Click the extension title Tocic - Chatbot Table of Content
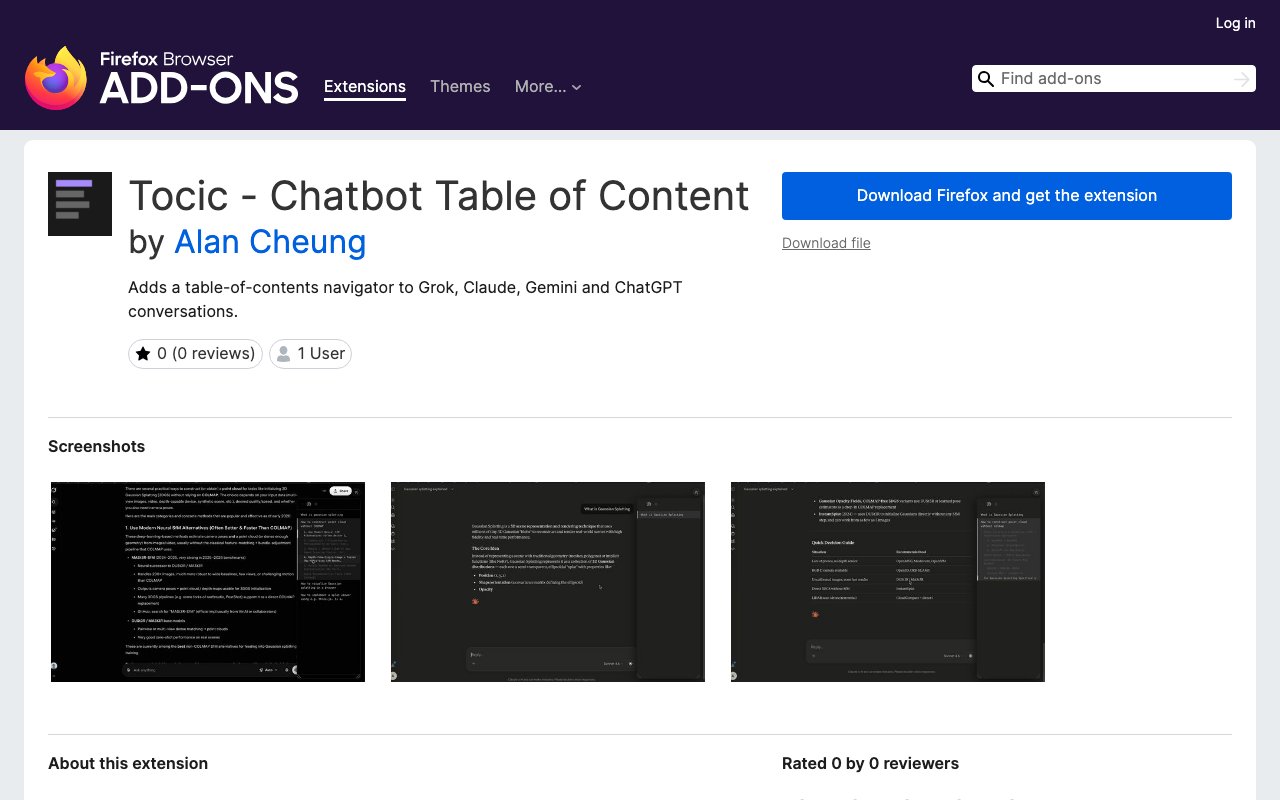1280x800 pixels. point(439,196)
